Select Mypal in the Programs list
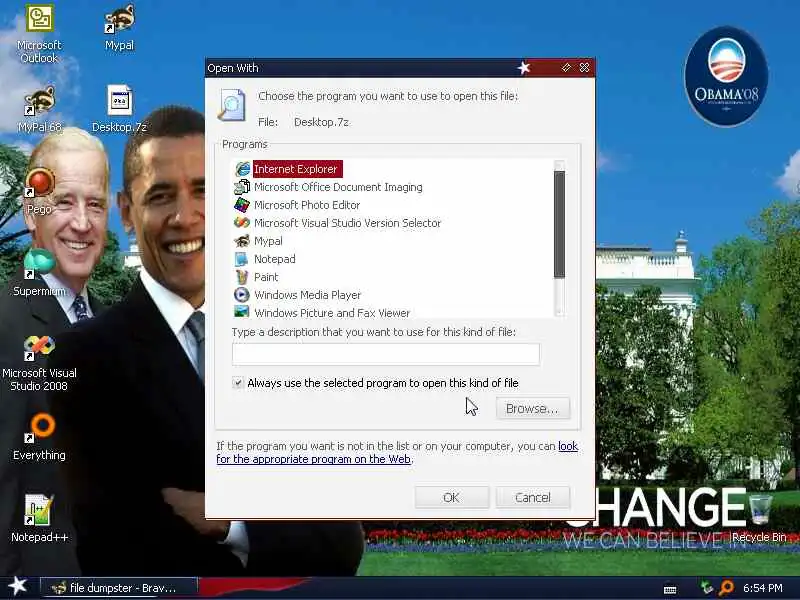Viewport: 800px width, 600px height. point(268,241)
